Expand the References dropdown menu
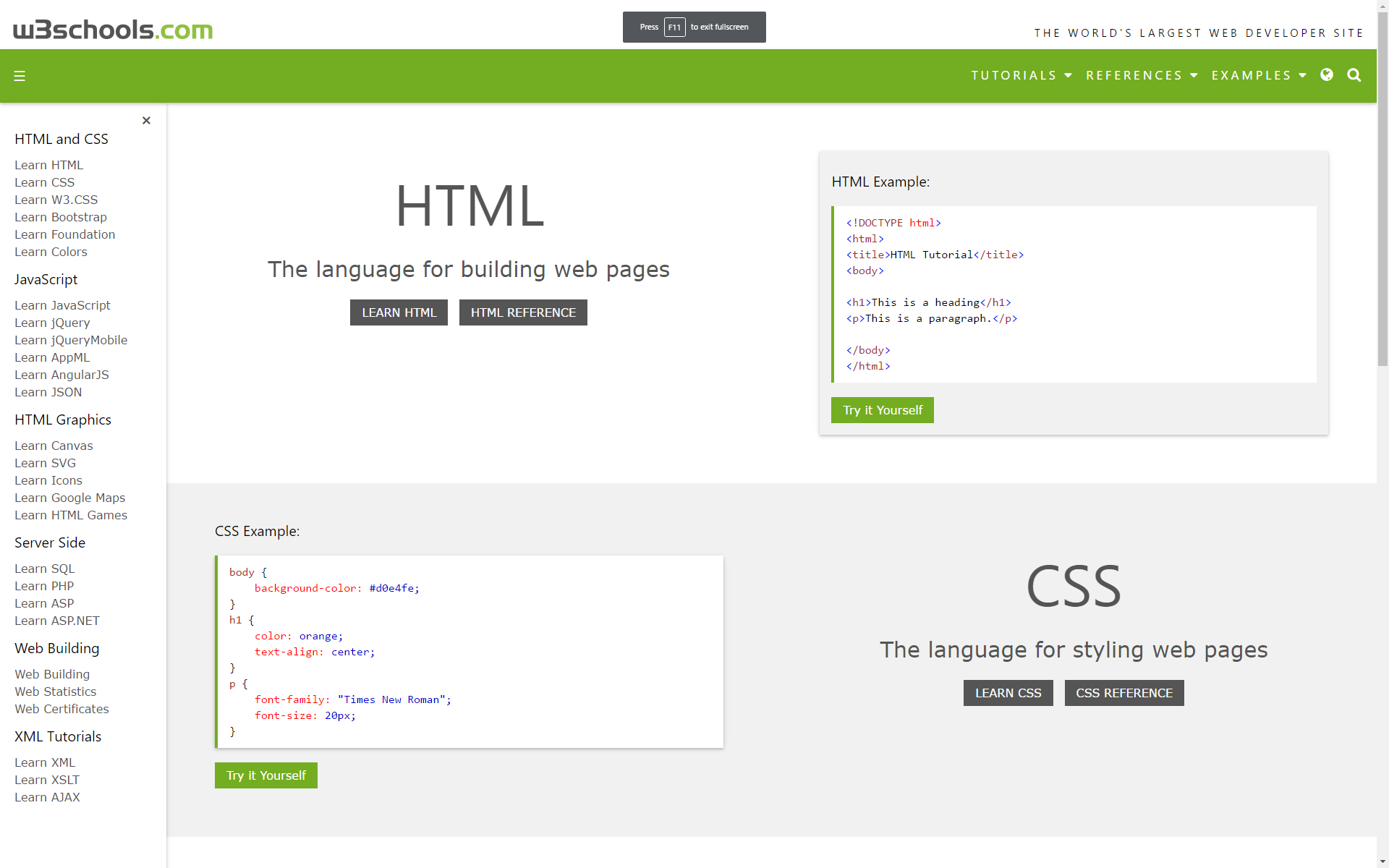 1142,75
